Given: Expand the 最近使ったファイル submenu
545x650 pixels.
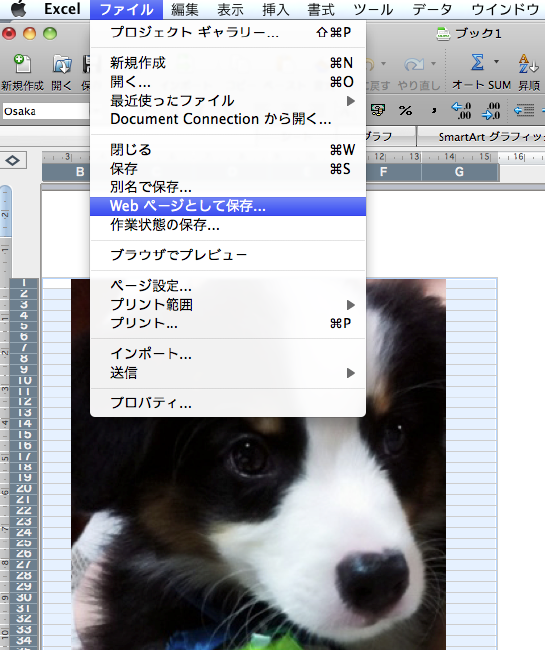Looking at the screenshot, I should [x=228, y=100].
